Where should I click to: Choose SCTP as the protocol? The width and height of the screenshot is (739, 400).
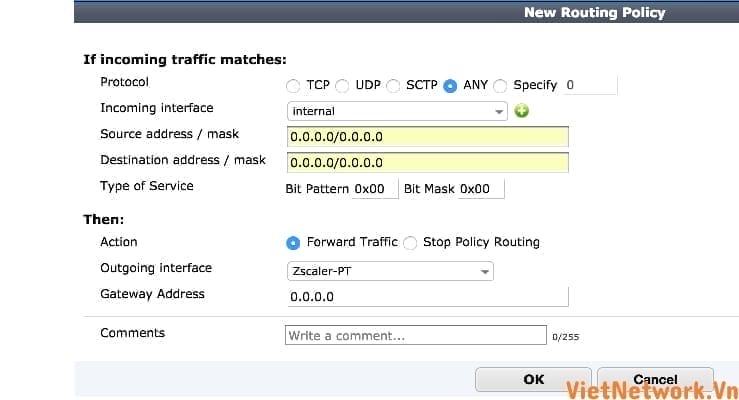[393, 86]
